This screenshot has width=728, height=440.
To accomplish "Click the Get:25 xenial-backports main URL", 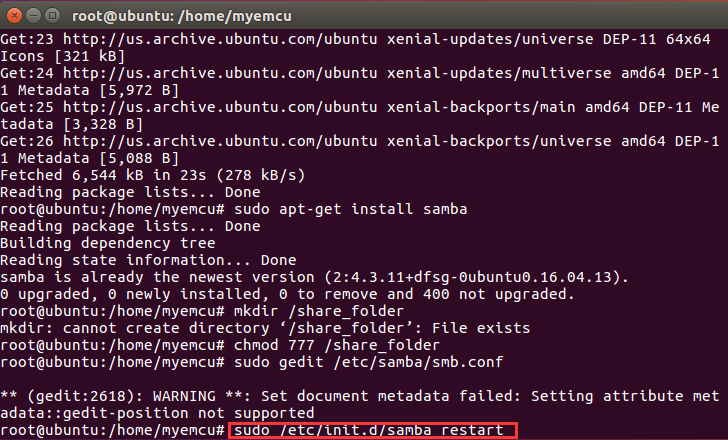I will (319, 107).
